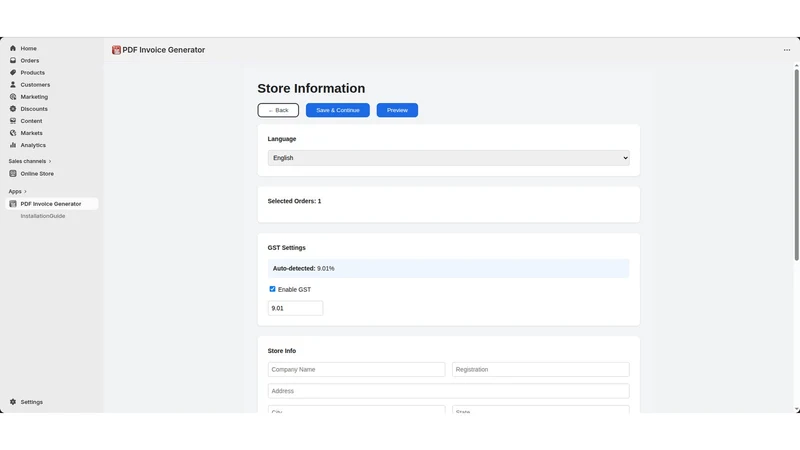Expand the Apps section
Viewport: 800px width, 450px height.
click(17, 191)
